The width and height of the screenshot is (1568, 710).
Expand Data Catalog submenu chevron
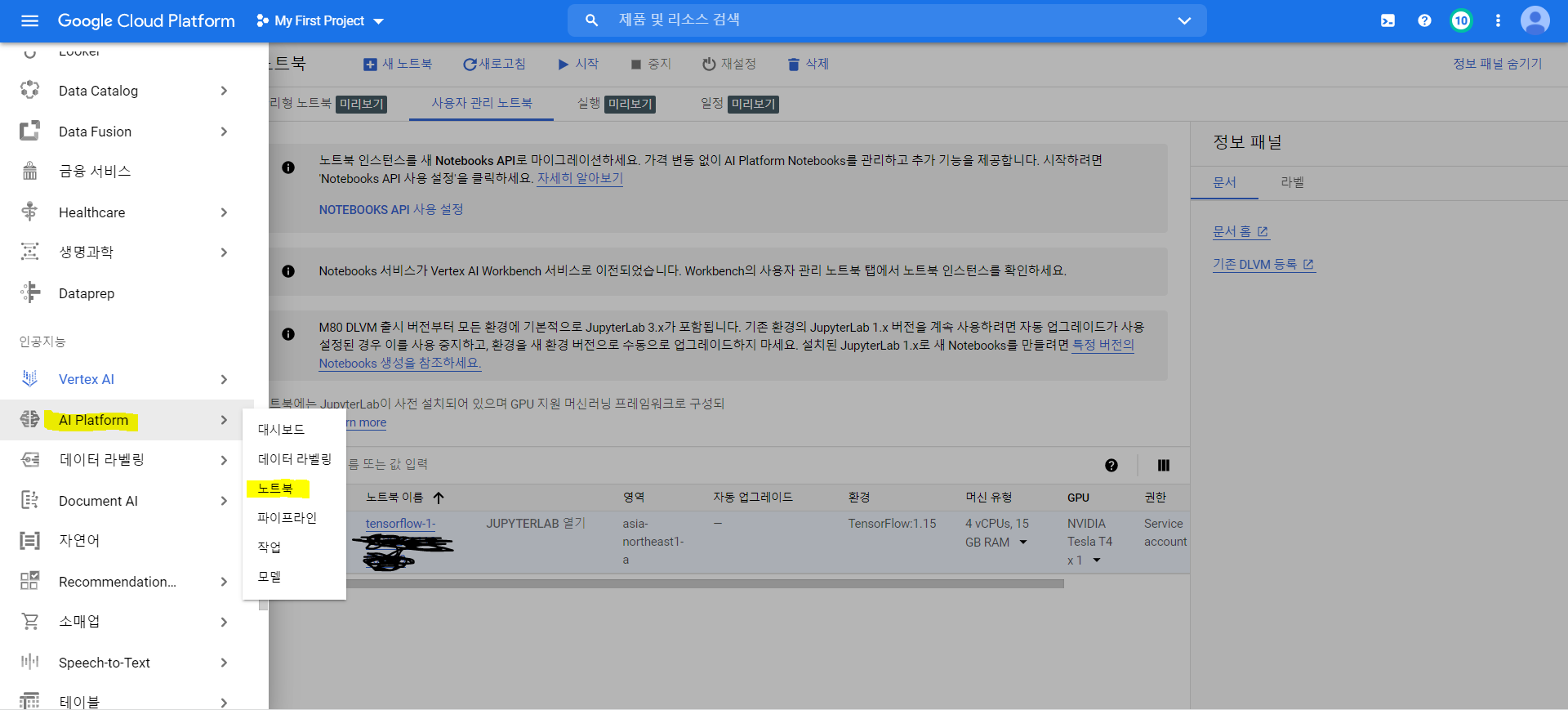click(224, 91)
